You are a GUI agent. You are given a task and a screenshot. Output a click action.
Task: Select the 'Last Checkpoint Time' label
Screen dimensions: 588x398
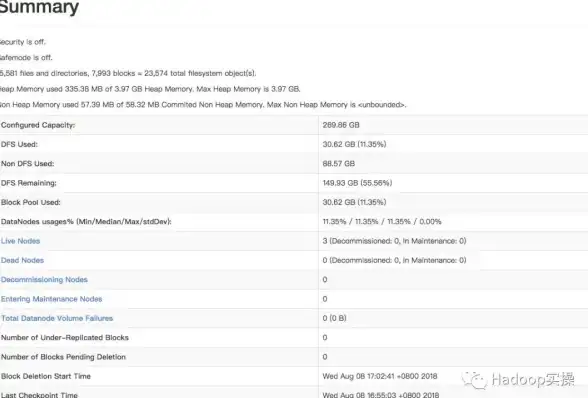39,395
